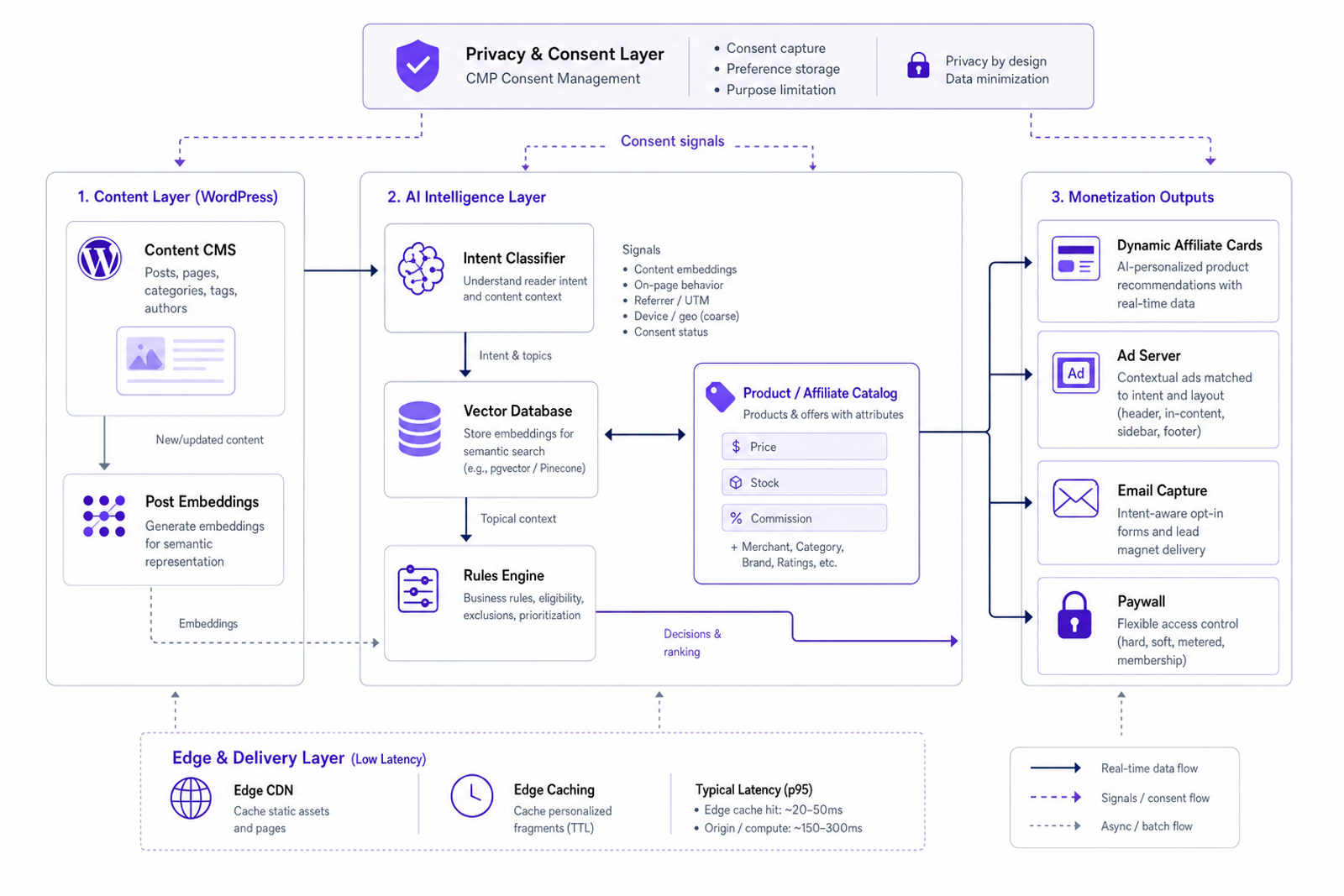Viewport: 1344px width, 896px height.
Task: Click the purple shield checkmark icon
Action: (417, 65)
